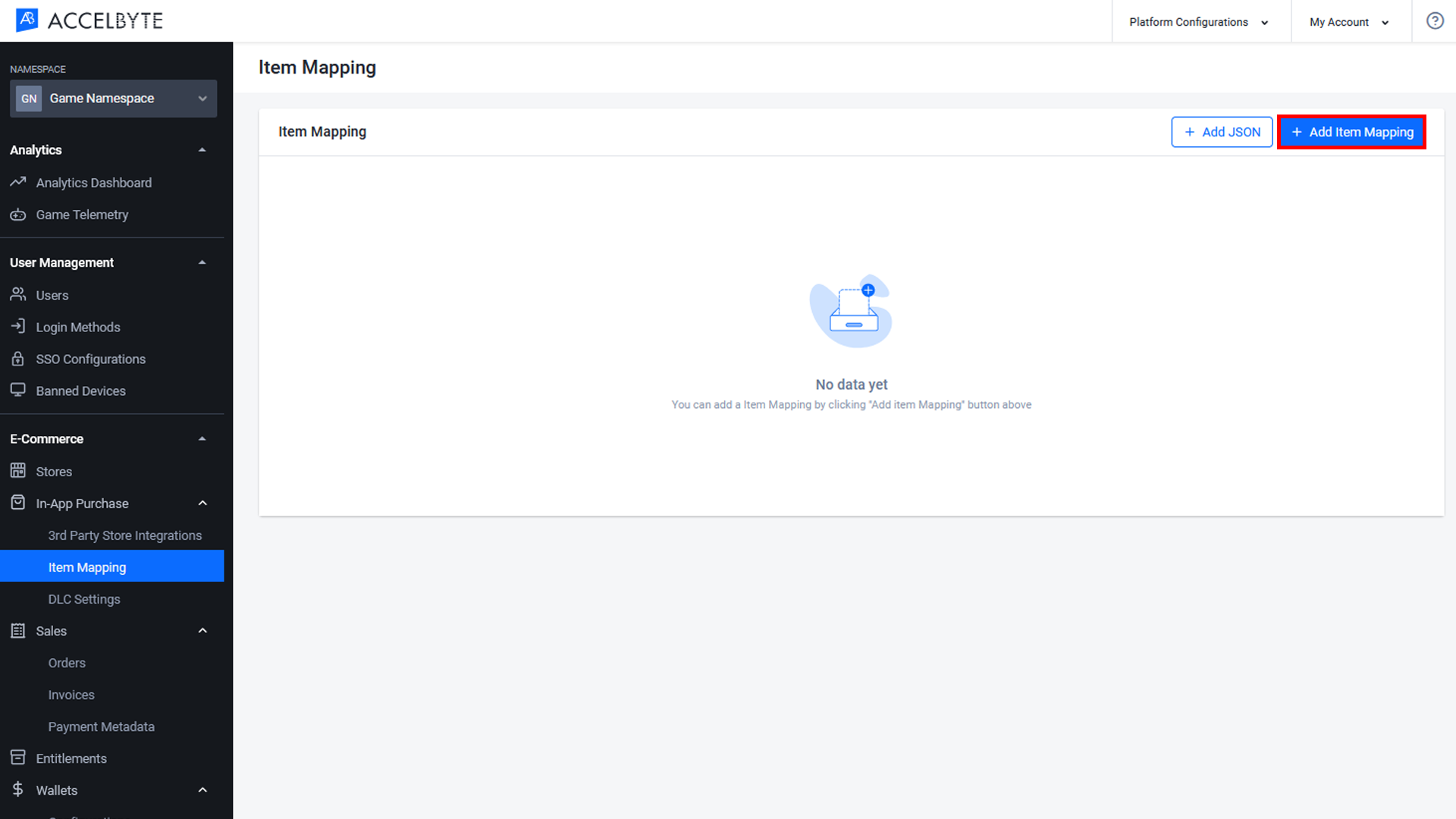This screenshot has width=1456, height=819.
Task: Open the Game Namespace dropdown
Action: [113, 99]
